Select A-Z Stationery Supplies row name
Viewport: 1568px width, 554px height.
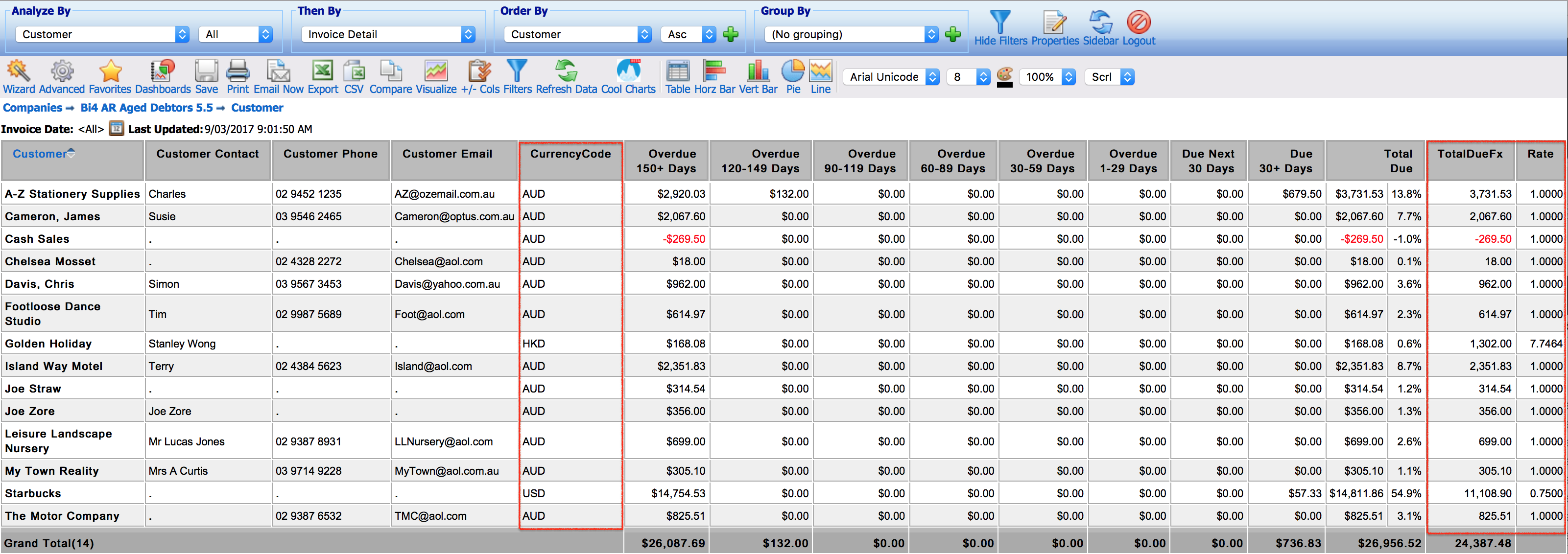pos(72,194)
